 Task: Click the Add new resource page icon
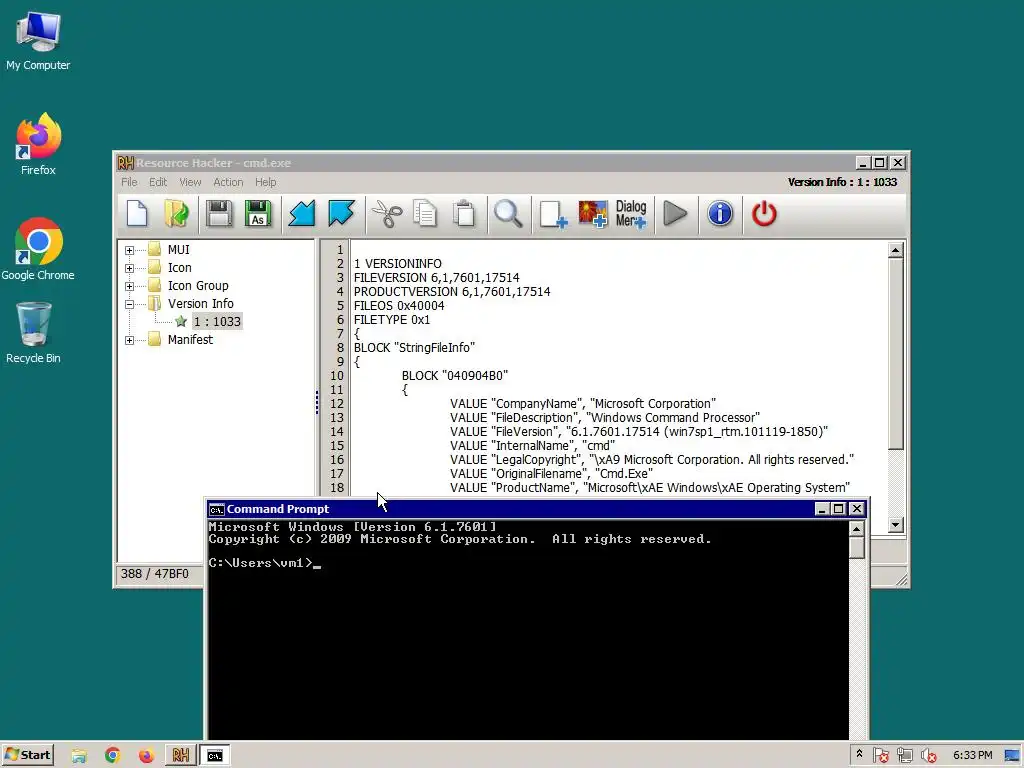pos(553,214)
